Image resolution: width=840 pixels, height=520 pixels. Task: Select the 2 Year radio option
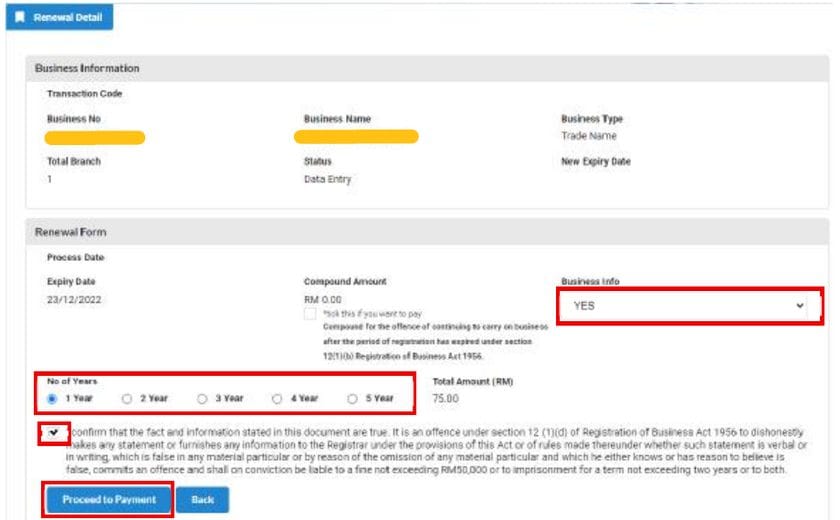(127, 398)
